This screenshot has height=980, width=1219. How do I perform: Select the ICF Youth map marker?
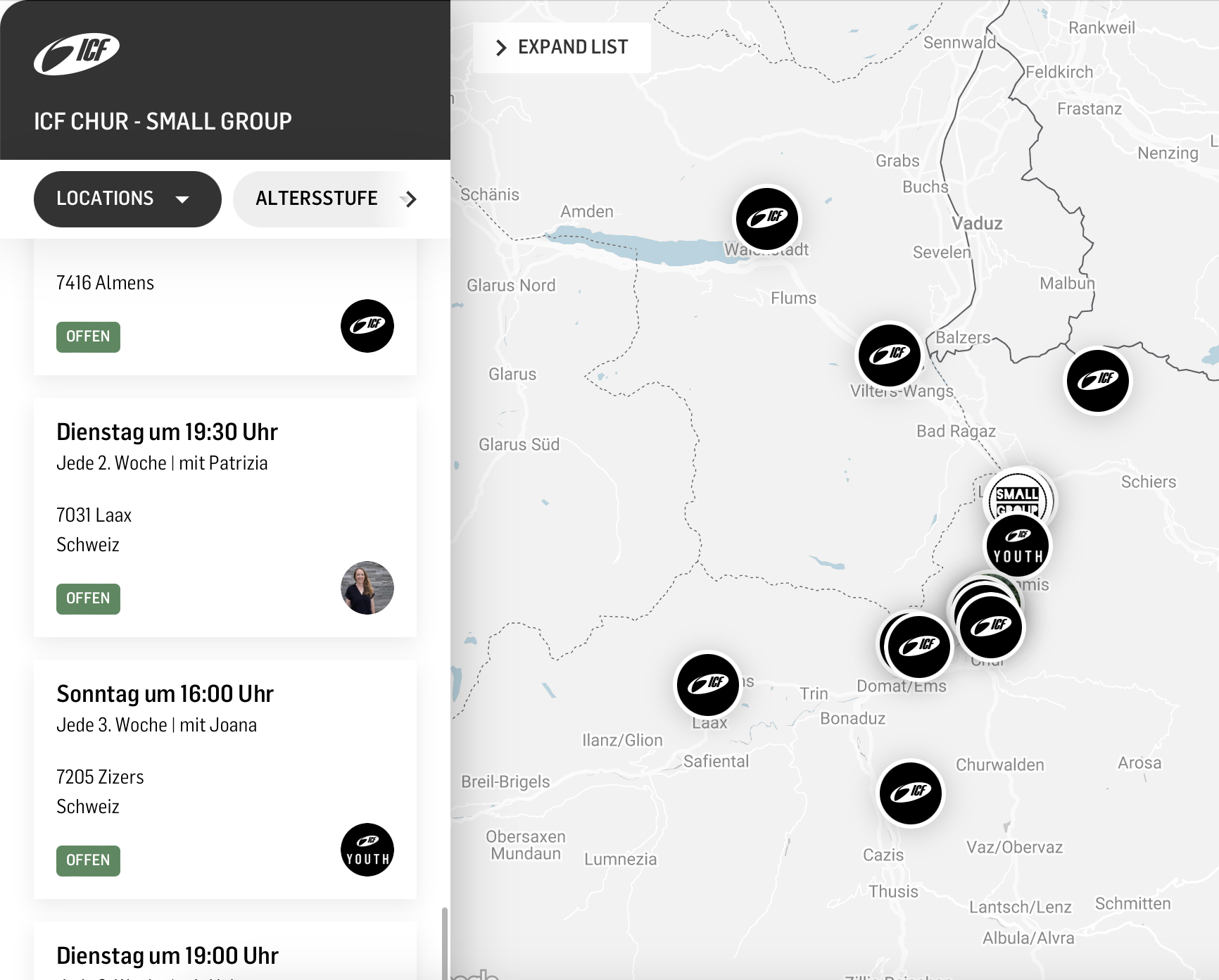pyautogui.click(x=1018, y=547)
